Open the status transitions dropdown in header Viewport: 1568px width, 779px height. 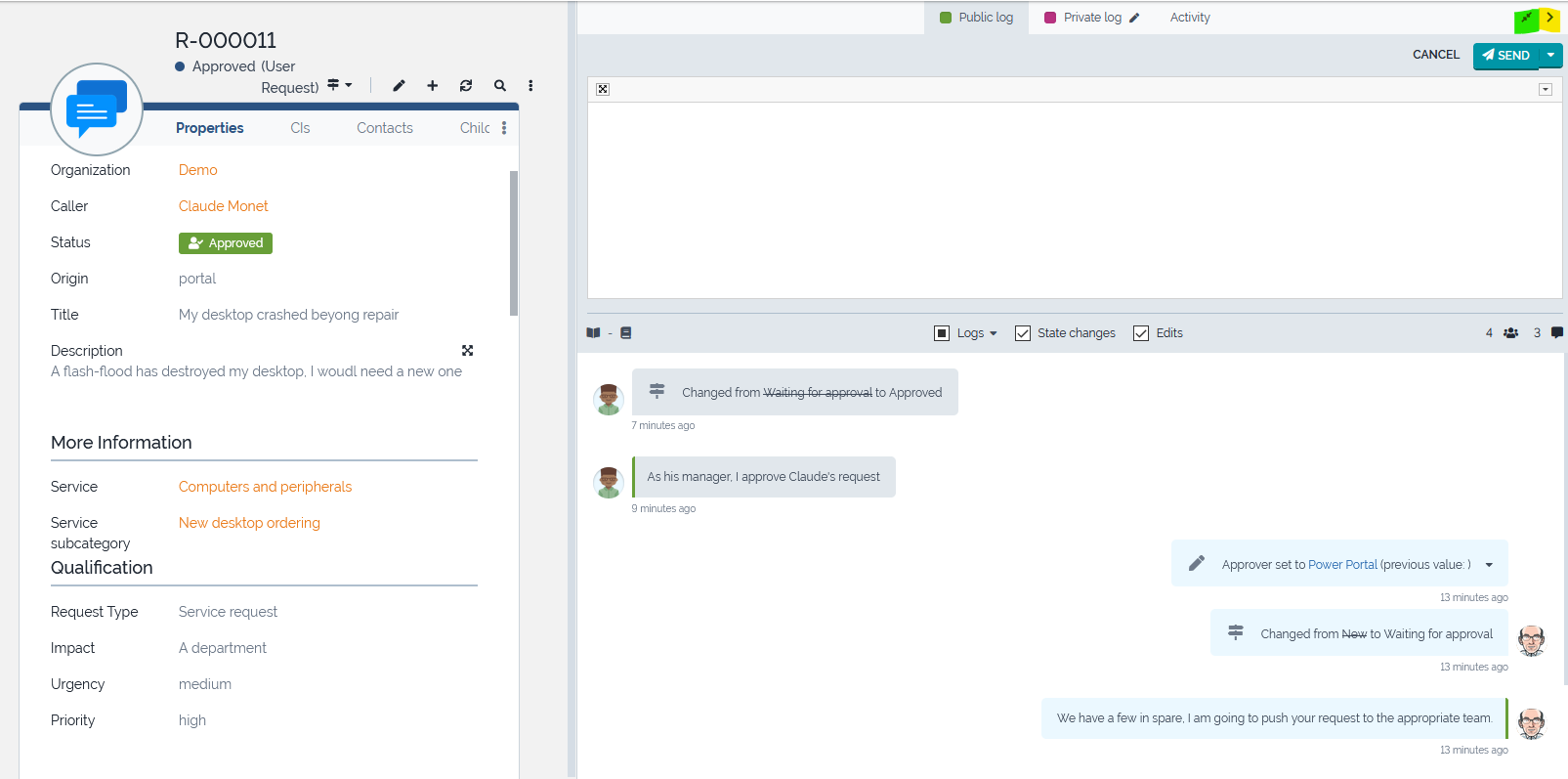339,86
